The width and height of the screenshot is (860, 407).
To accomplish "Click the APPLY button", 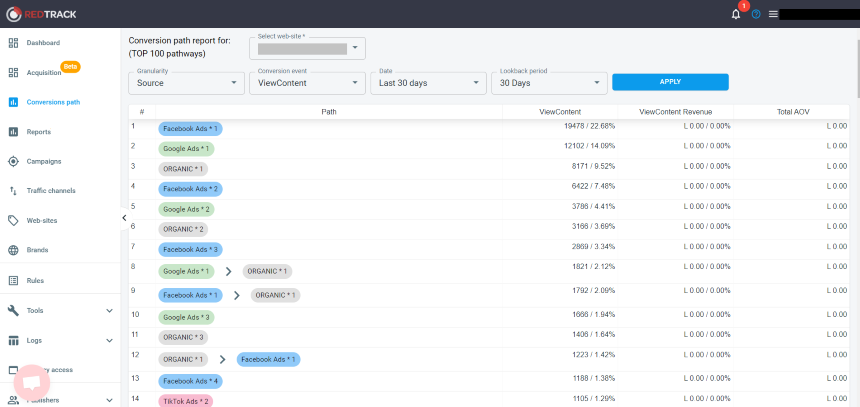I will 670,82.
